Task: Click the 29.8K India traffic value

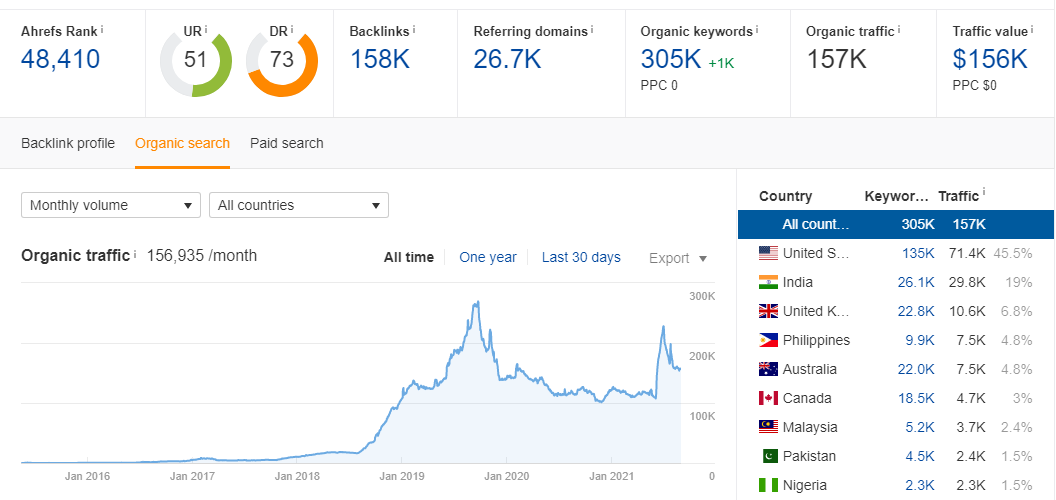Action: click(968, 282)
